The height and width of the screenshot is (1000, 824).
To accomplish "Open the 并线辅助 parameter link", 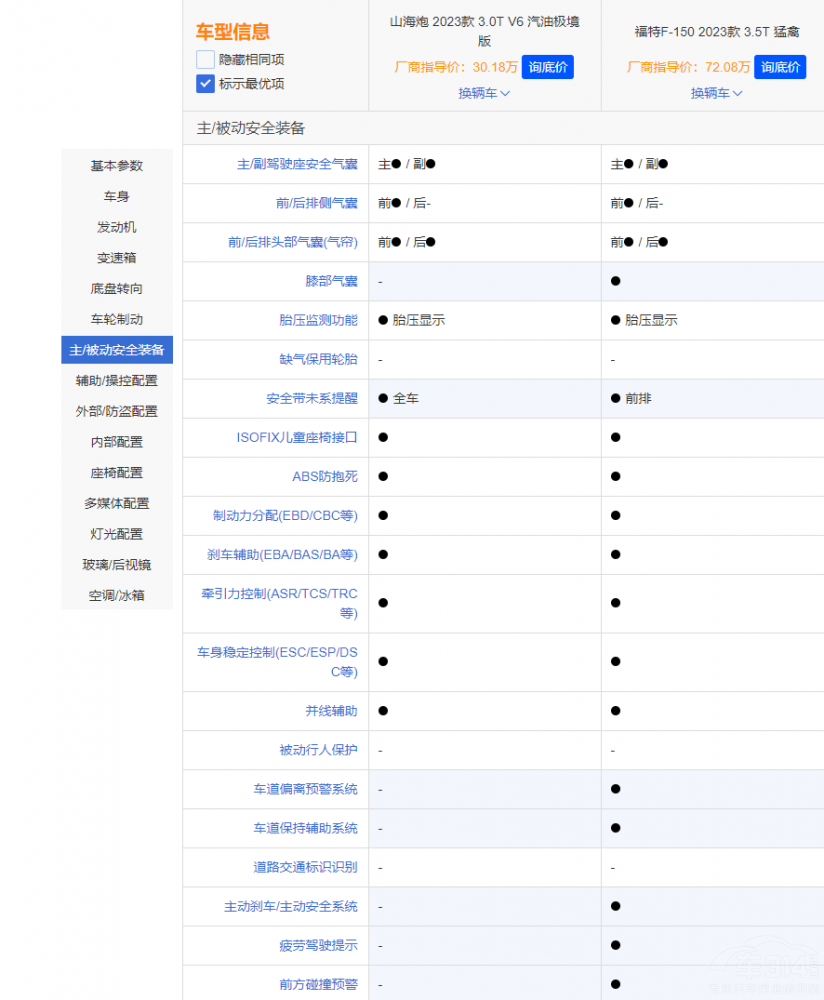I will pyautogui.click(x=331, y=711).
